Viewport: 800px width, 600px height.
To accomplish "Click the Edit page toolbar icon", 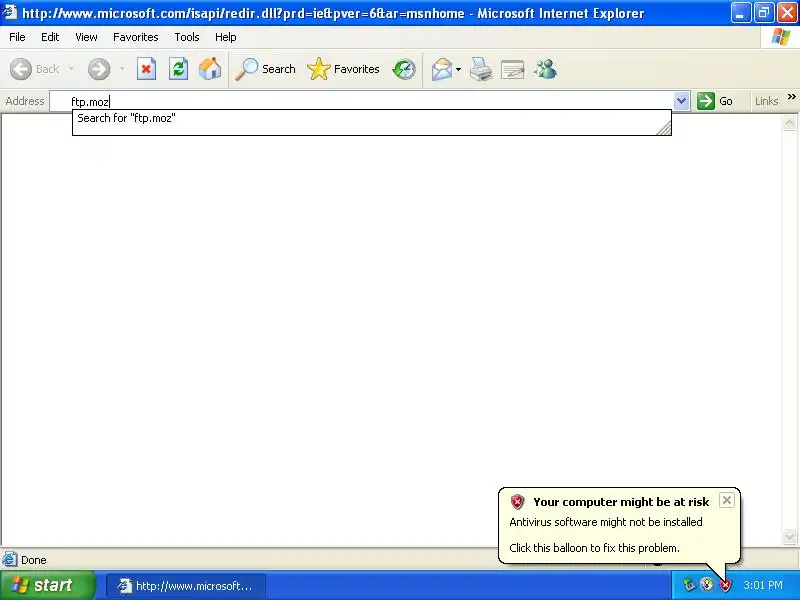I will 513,69.
